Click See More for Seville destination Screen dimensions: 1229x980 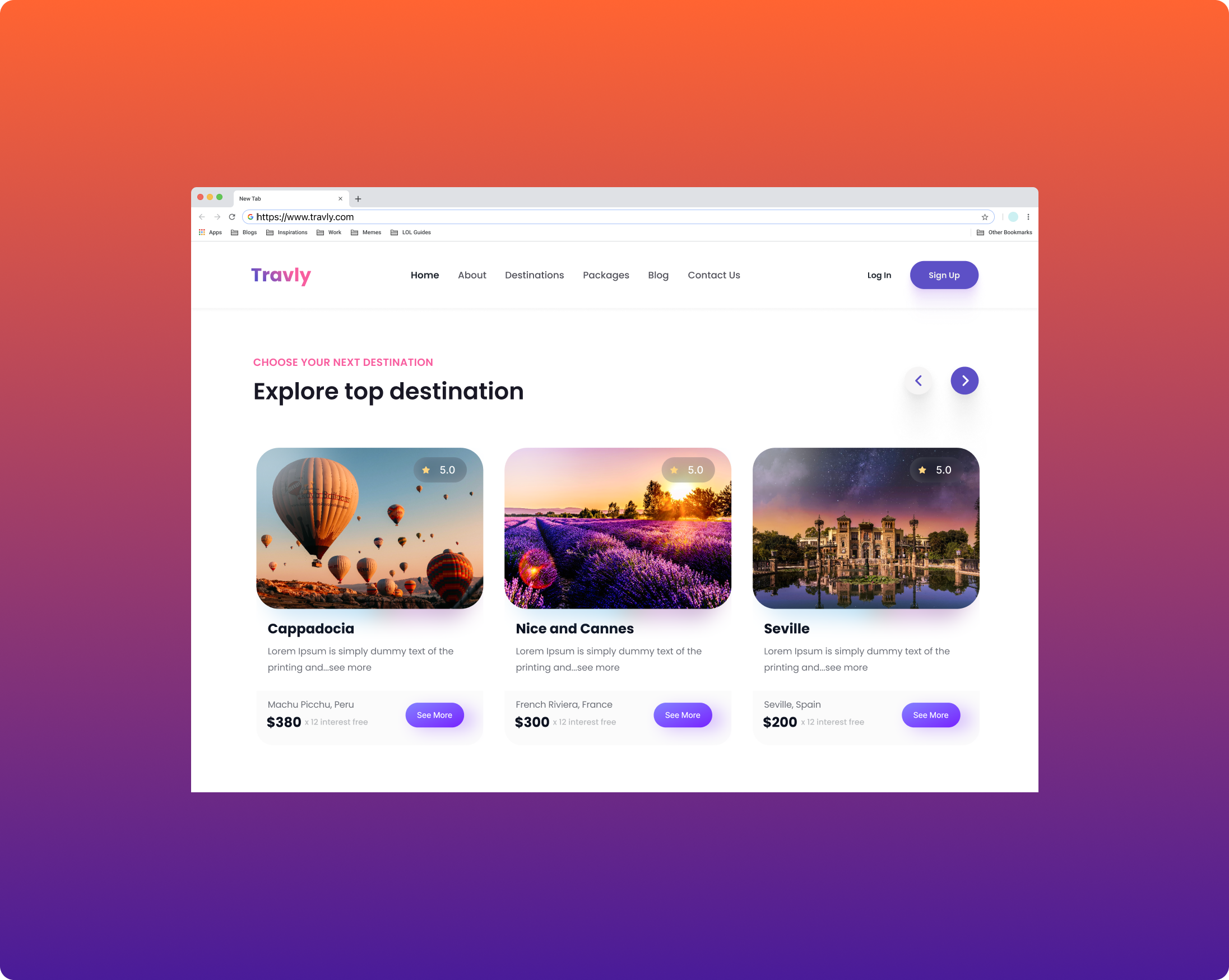[x=929, y=714]
